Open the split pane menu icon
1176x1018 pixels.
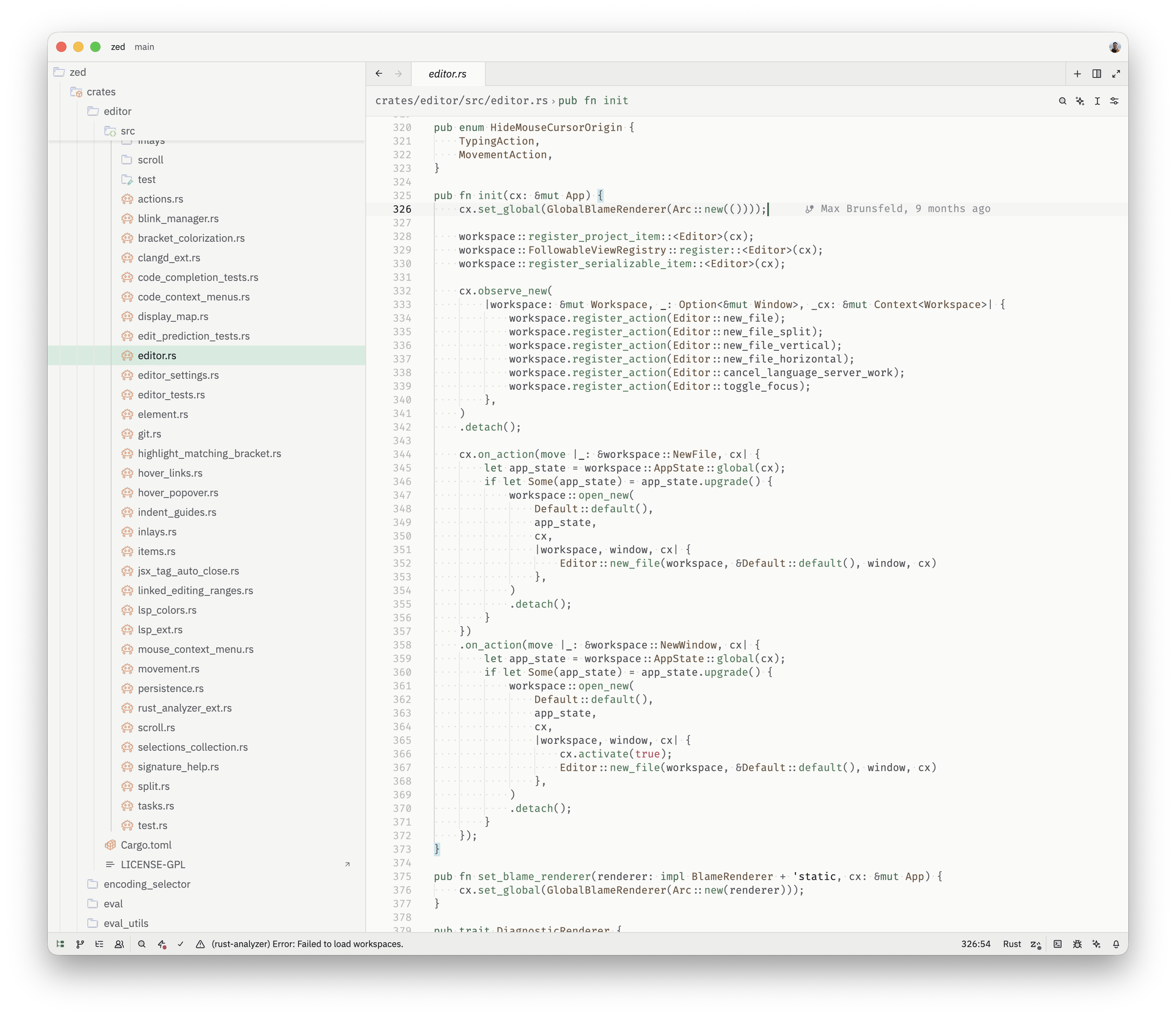(1096, 74)
